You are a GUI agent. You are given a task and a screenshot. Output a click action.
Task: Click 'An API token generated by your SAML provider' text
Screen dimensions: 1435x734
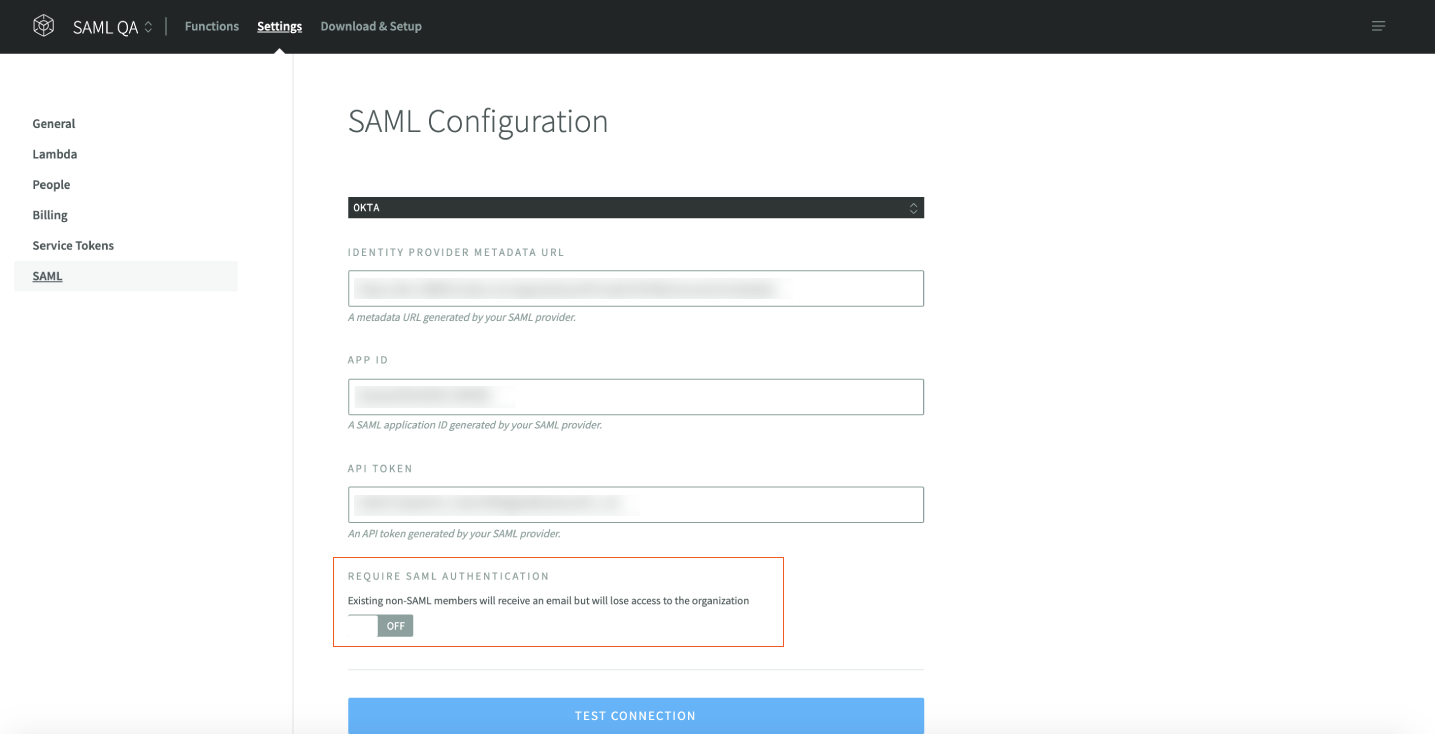pos(454,534)
